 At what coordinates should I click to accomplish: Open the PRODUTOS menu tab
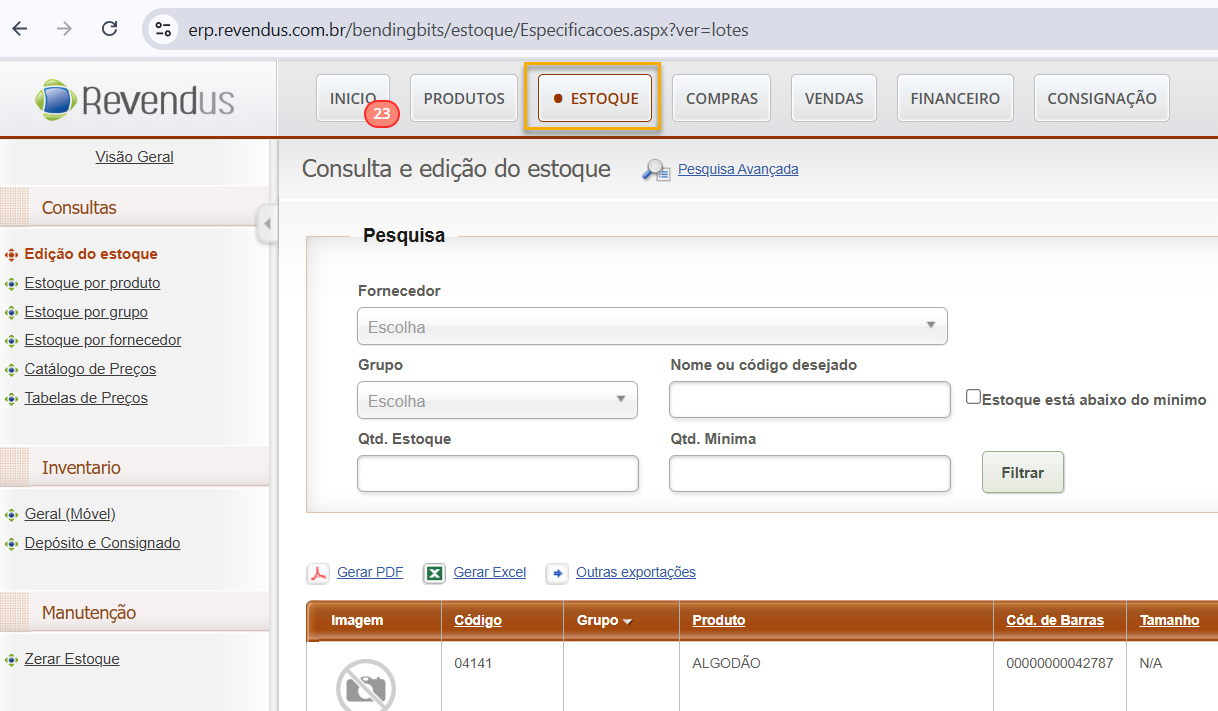[464, 98]
